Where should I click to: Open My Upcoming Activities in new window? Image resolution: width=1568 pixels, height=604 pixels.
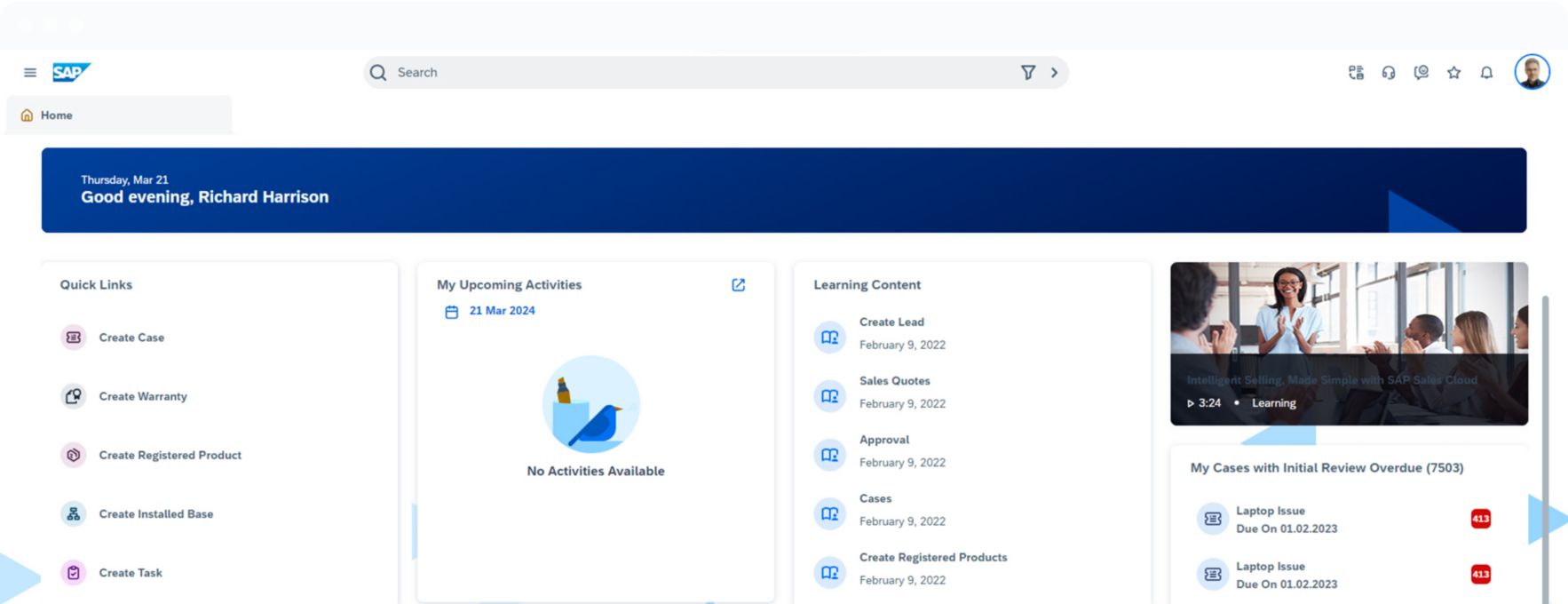[x=738, y=285]
